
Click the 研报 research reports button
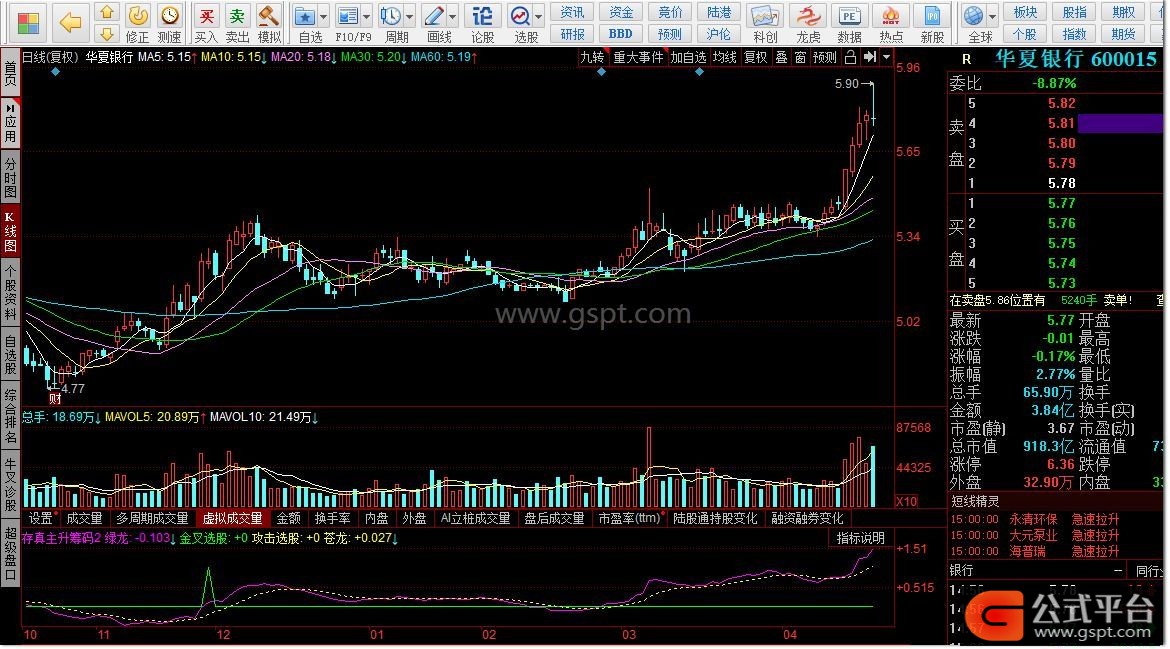click(572, 34)
